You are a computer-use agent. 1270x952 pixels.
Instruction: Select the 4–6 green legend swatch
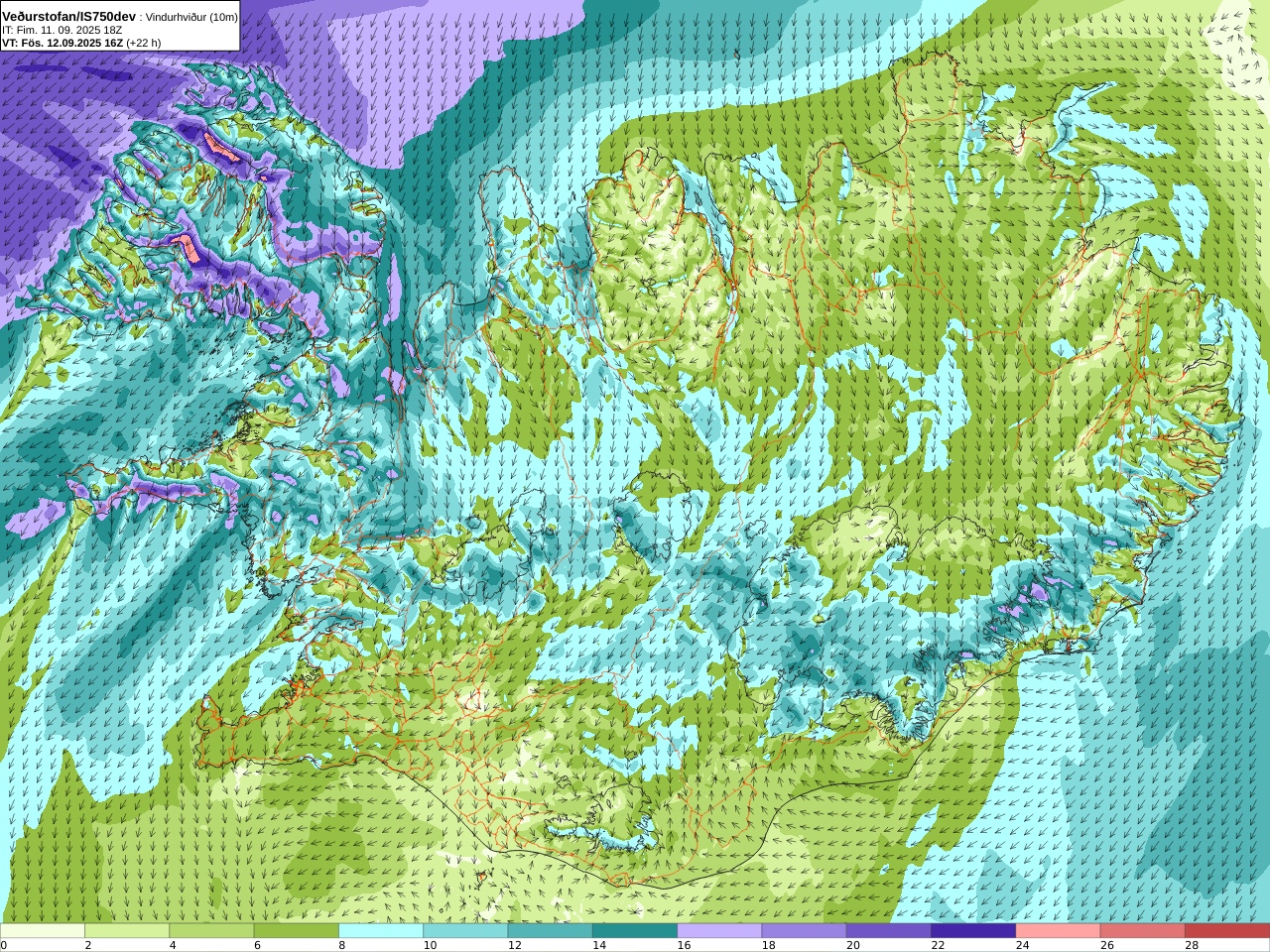(211, 931)
